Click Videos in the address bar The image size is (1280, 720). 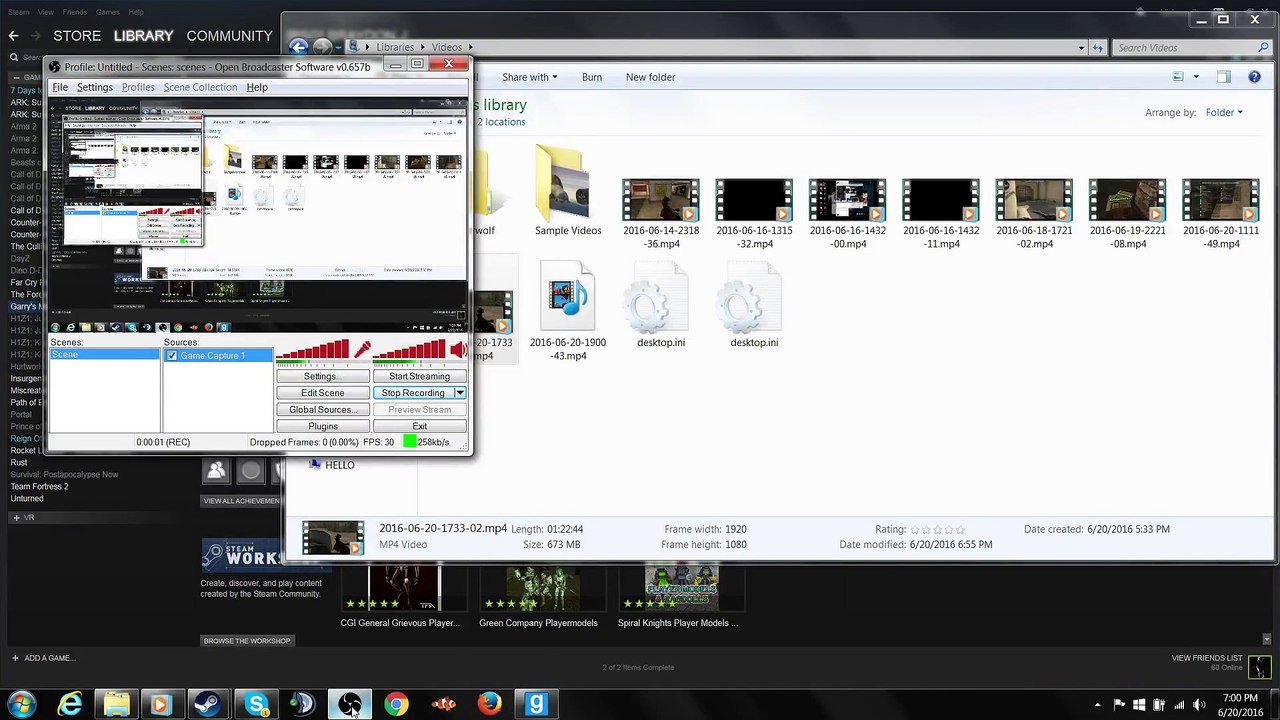click(447, 47)
